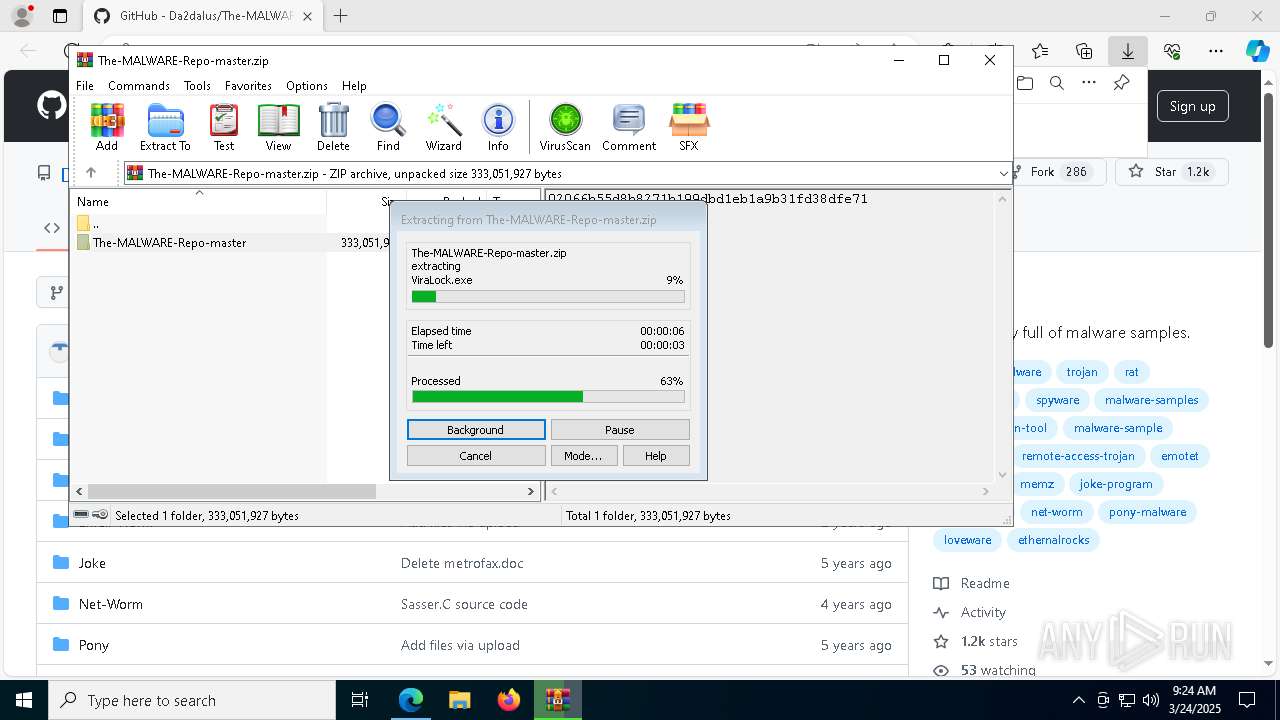The width and height of the screenshot is (1280, 720).
Task: Open the Windows Start menu
Action: click(24, 700)
